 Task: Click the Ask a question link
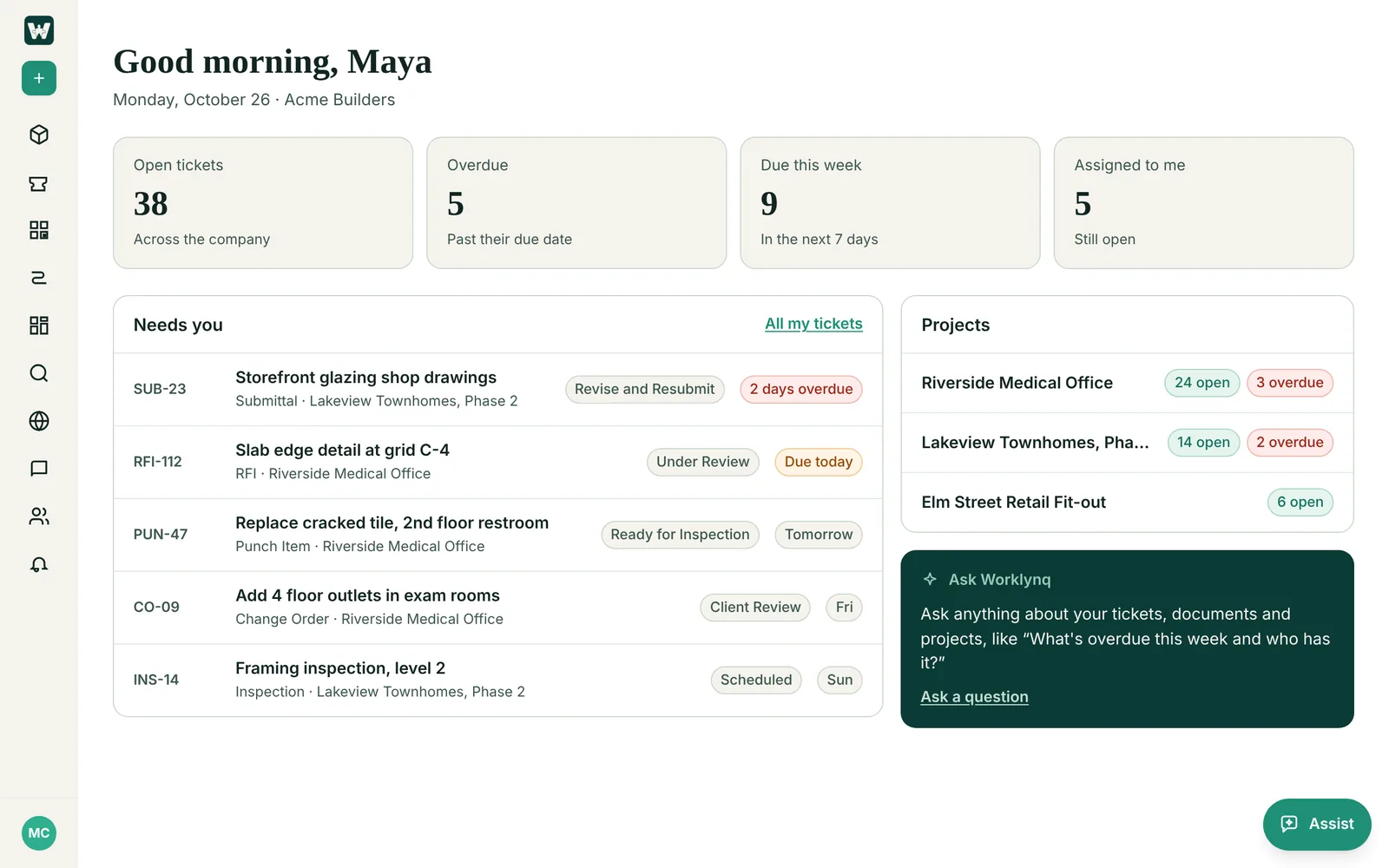pos(974,697)
